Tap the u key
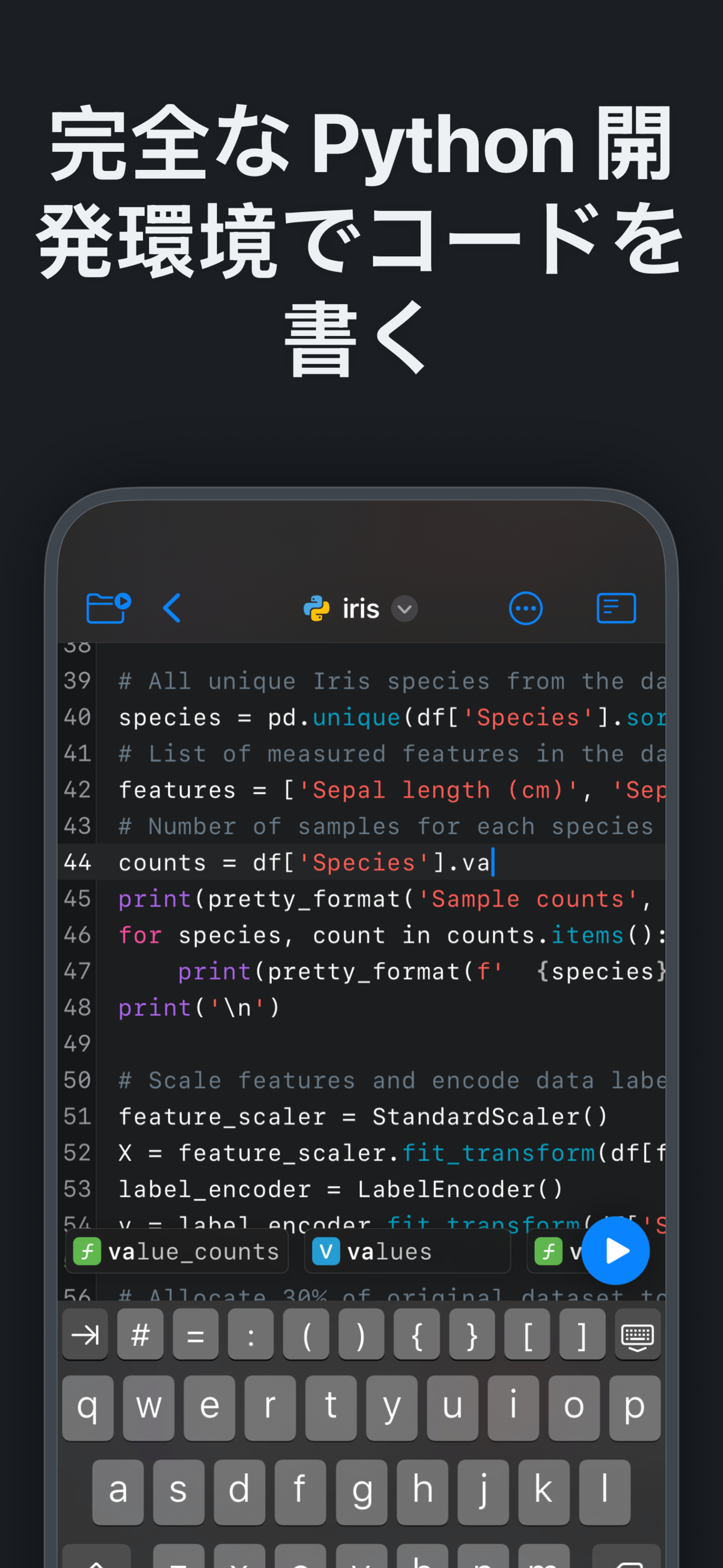This screenshot has height=1568, width=723. [452, 1407]
